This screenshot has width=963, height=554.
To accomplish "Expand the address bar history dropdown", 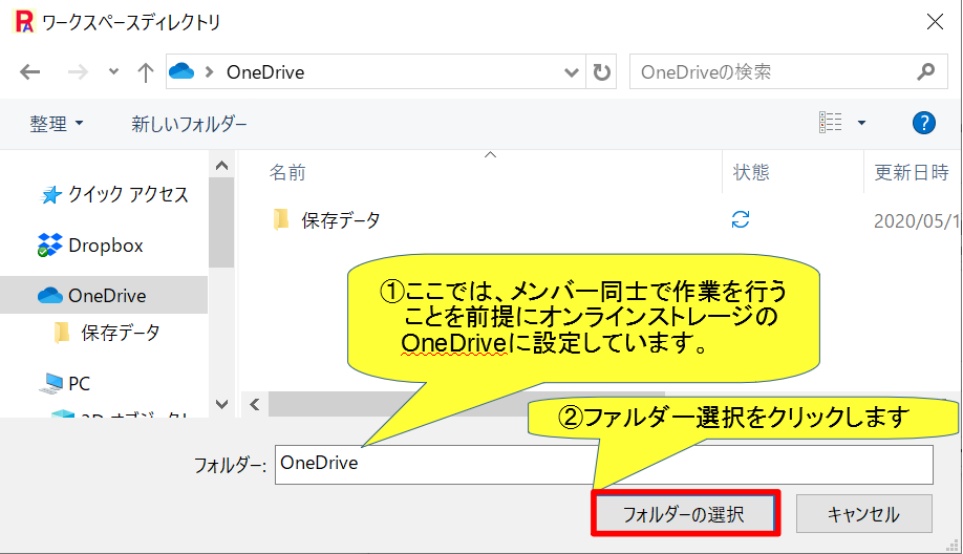I will (571, 72).
